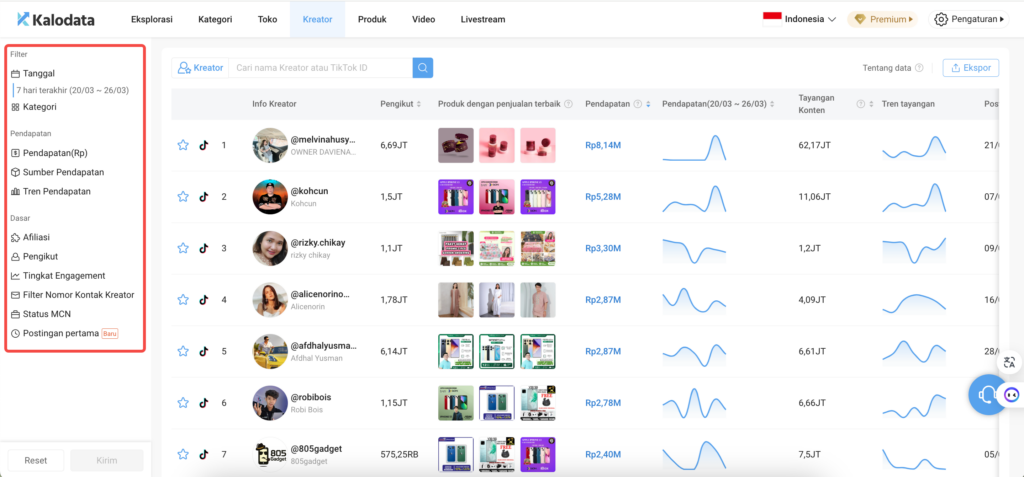Click the Premium diamond icon

pos(859,20)
